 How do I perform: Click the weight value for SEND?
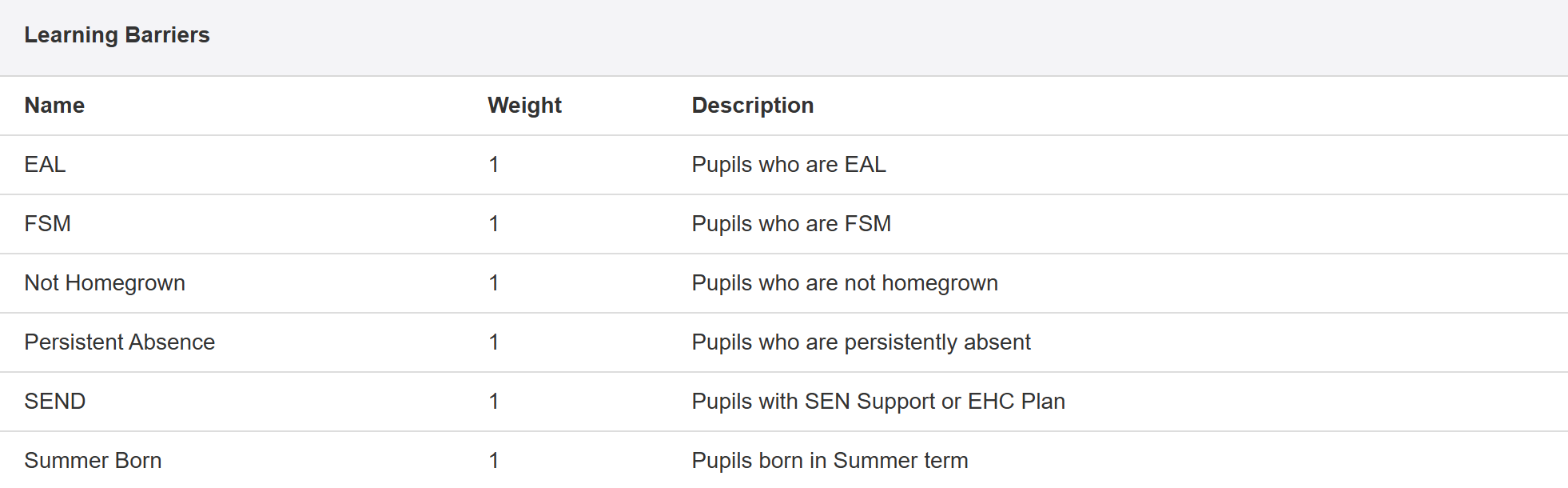click(494, 402)
